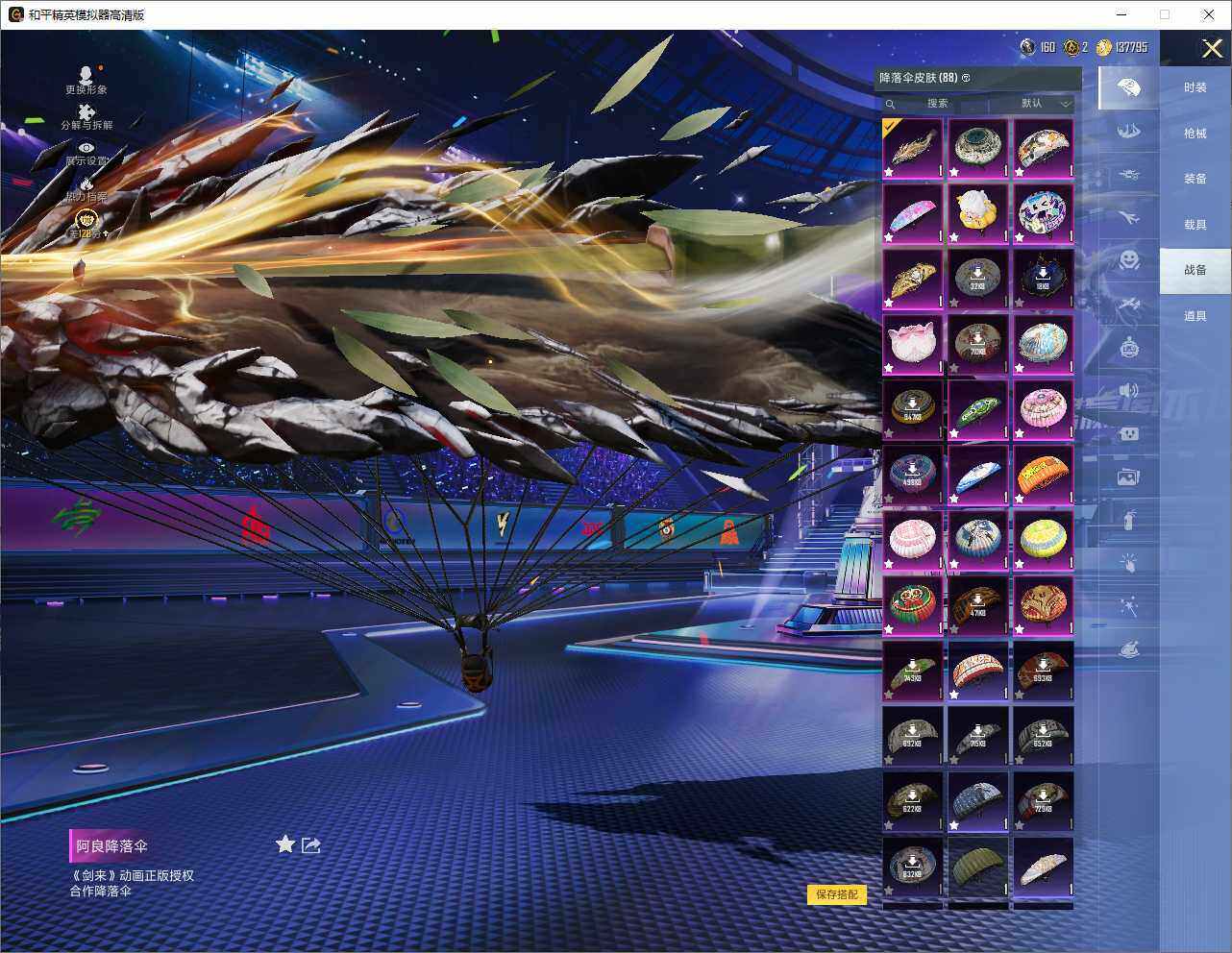The height and width of the screenshot is (953, 1232).
Task: Select the orange rectangular parachute thumbnail
Action: pyautogui.click(x=1043, y=476)
